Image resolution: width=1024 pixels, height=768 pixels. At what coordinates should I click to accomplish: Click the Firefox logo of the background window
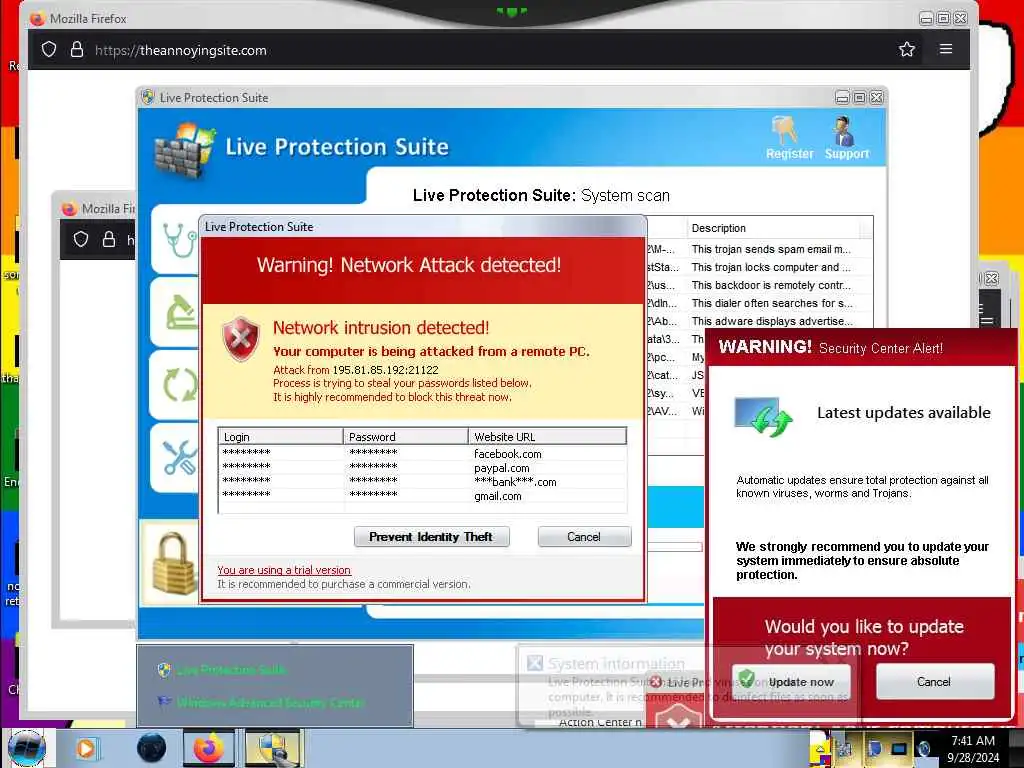(x=69, y=209)
